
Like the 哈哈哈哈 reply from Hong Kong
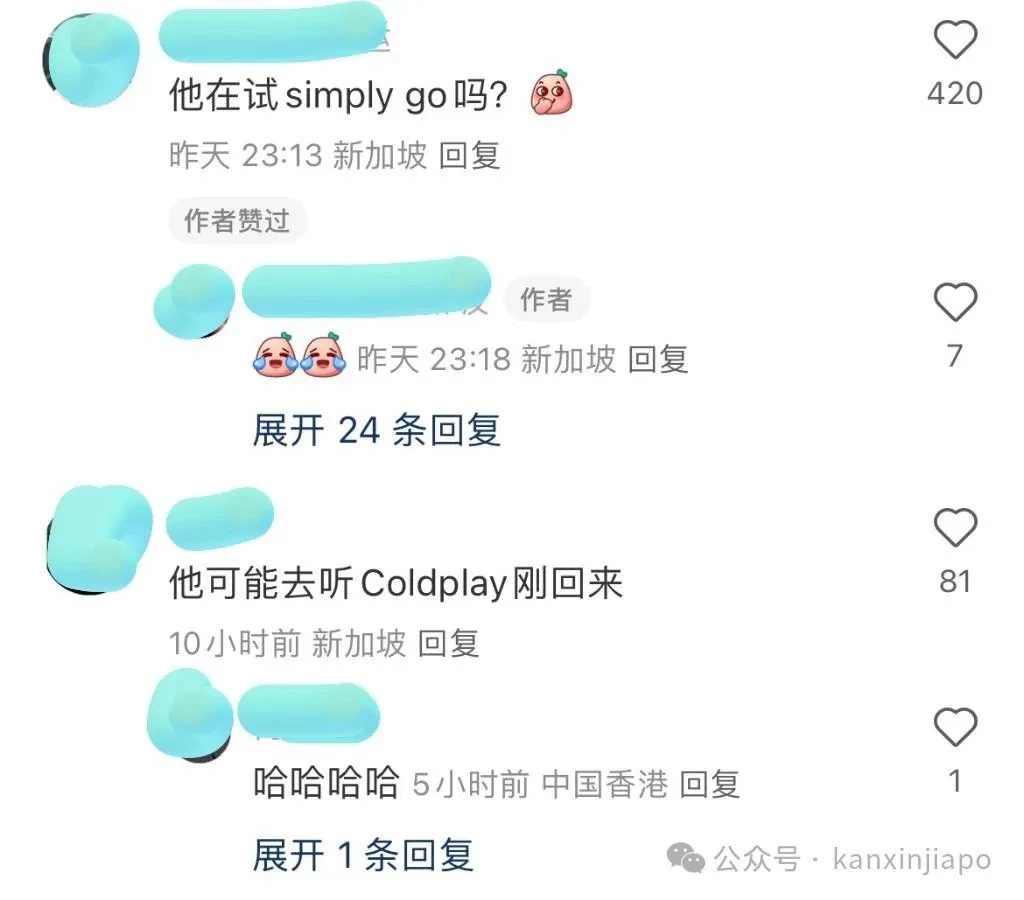click(x=955, y=727)
